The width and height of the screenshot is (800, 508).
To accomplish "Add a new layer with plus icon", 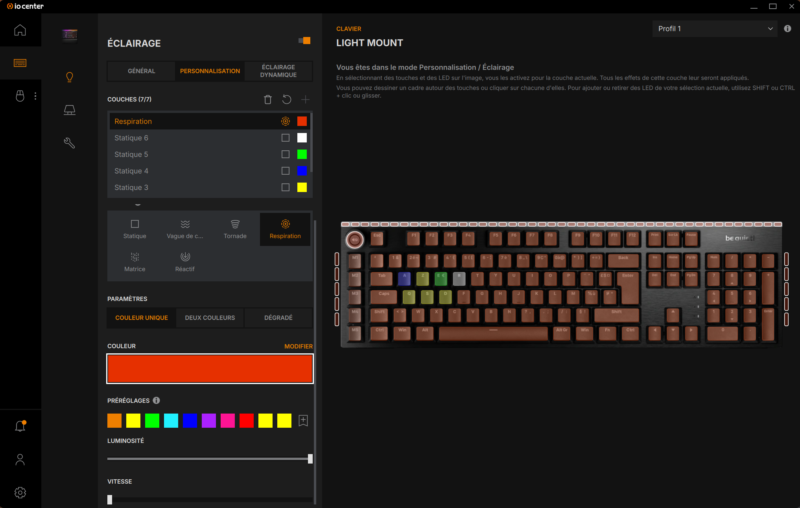I will click(x=305, y=99).
